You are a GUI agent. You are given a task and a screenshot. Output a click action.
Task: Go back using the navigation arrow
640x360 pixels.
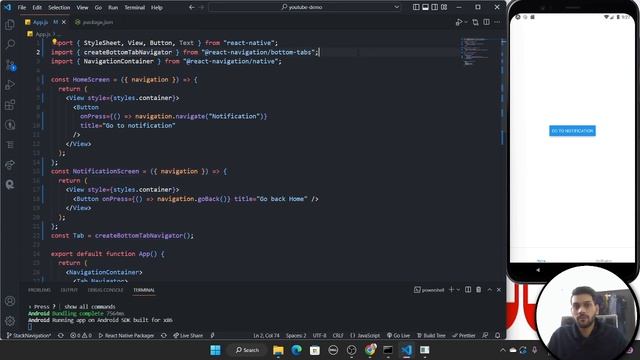(191, 7)
